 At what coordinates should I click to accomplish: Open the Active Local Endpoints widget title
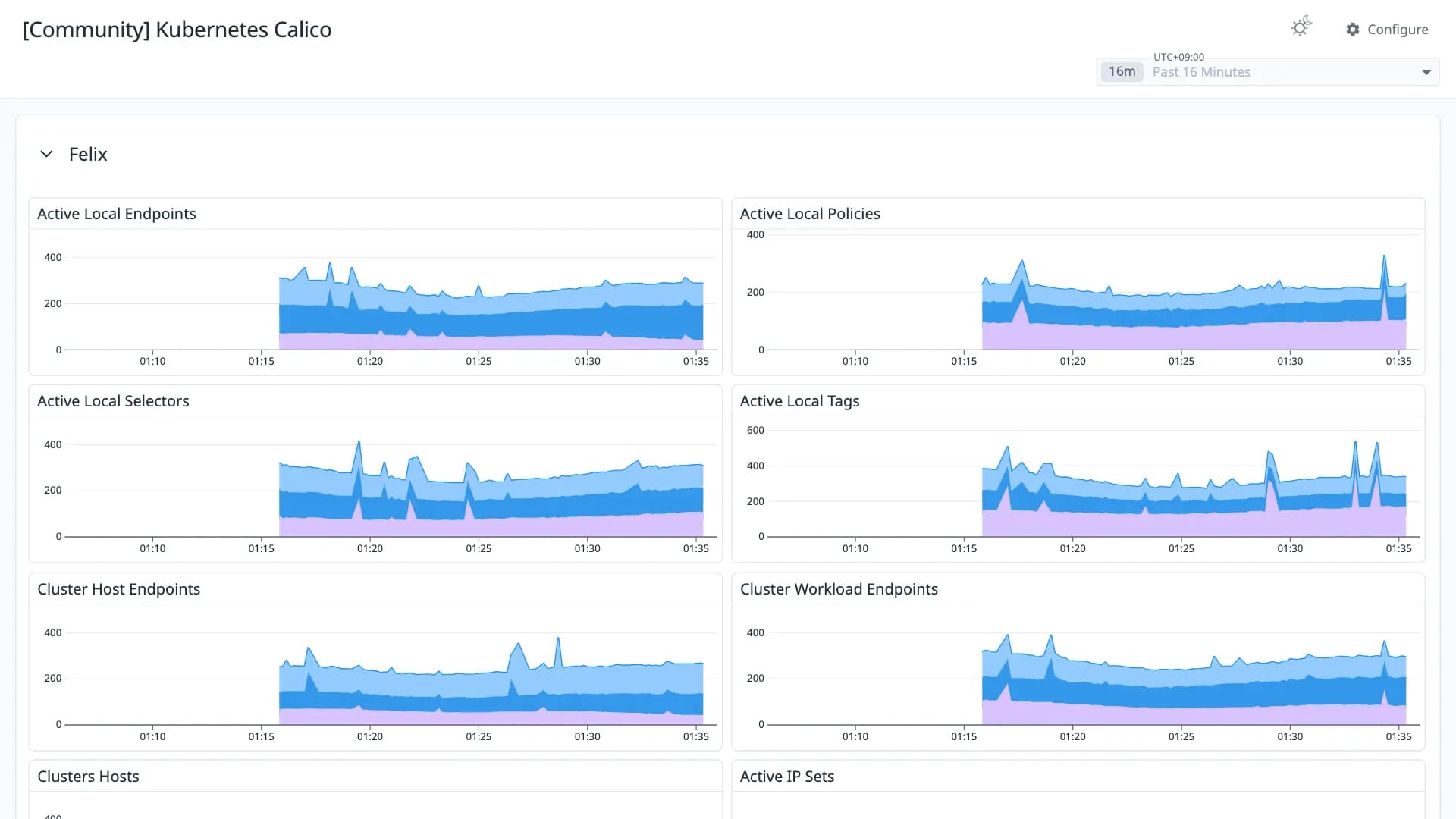pos(117,214)
